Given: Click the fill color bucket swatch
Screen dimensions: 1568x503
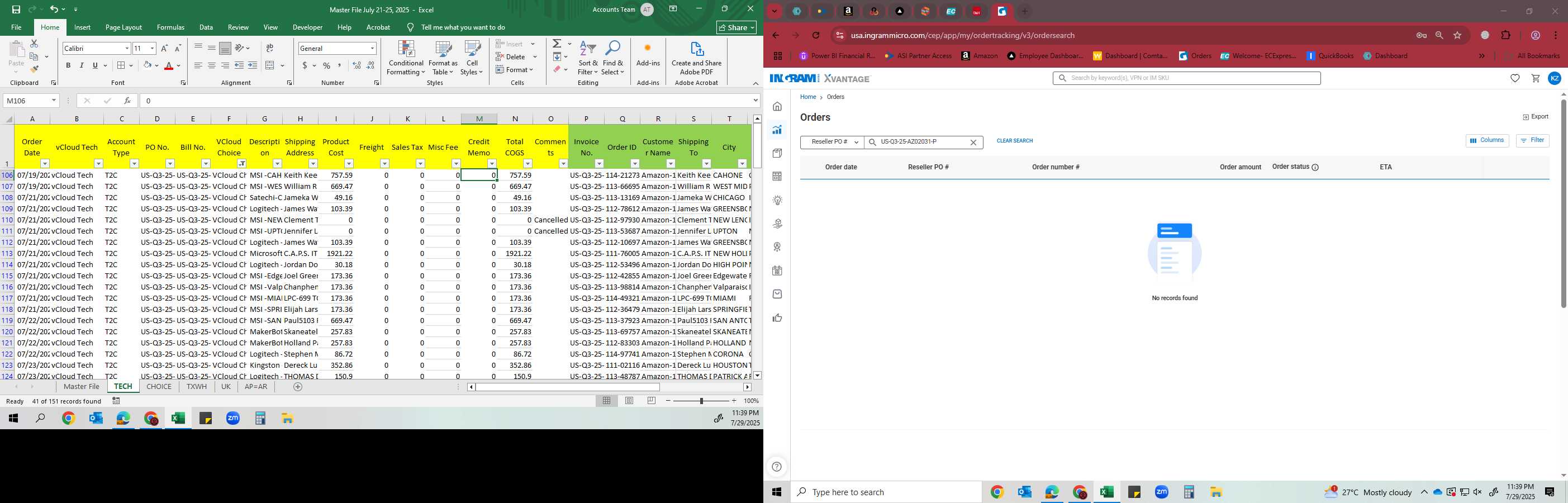Looking at the screenshot, I should [x=148, y=65].
